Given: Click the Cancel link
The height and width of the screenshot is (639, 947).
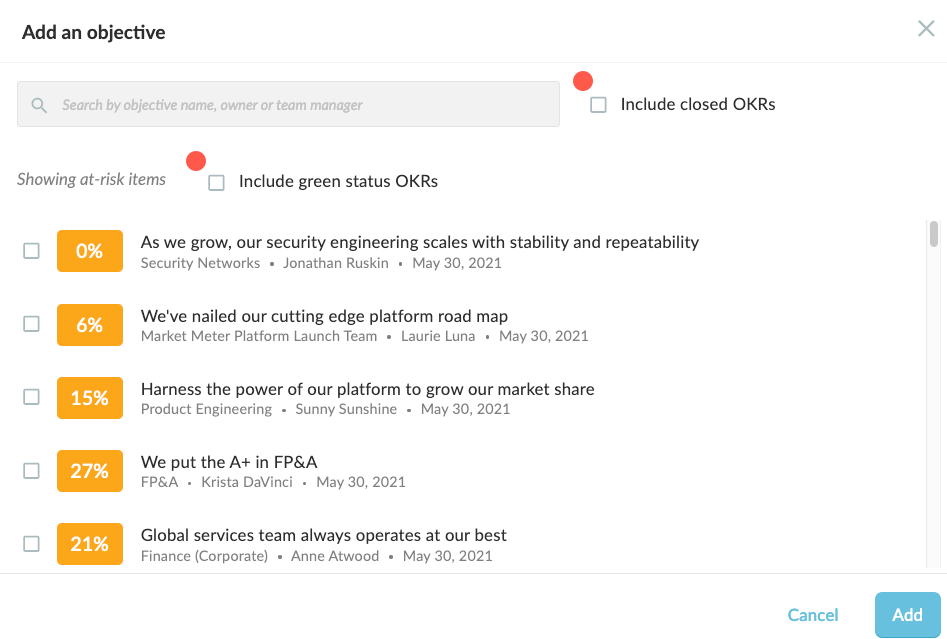Looking at the screenshot, I should 812,615.
